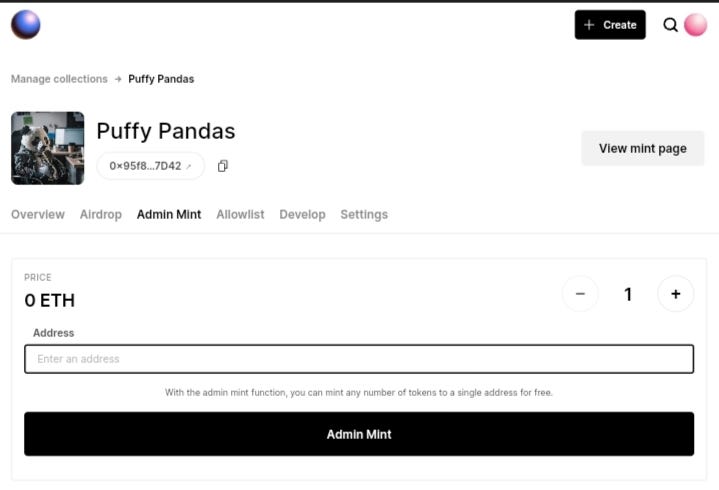Open the Allowlist tab
This screenshot has height=490, width=719.
(240, 214)
